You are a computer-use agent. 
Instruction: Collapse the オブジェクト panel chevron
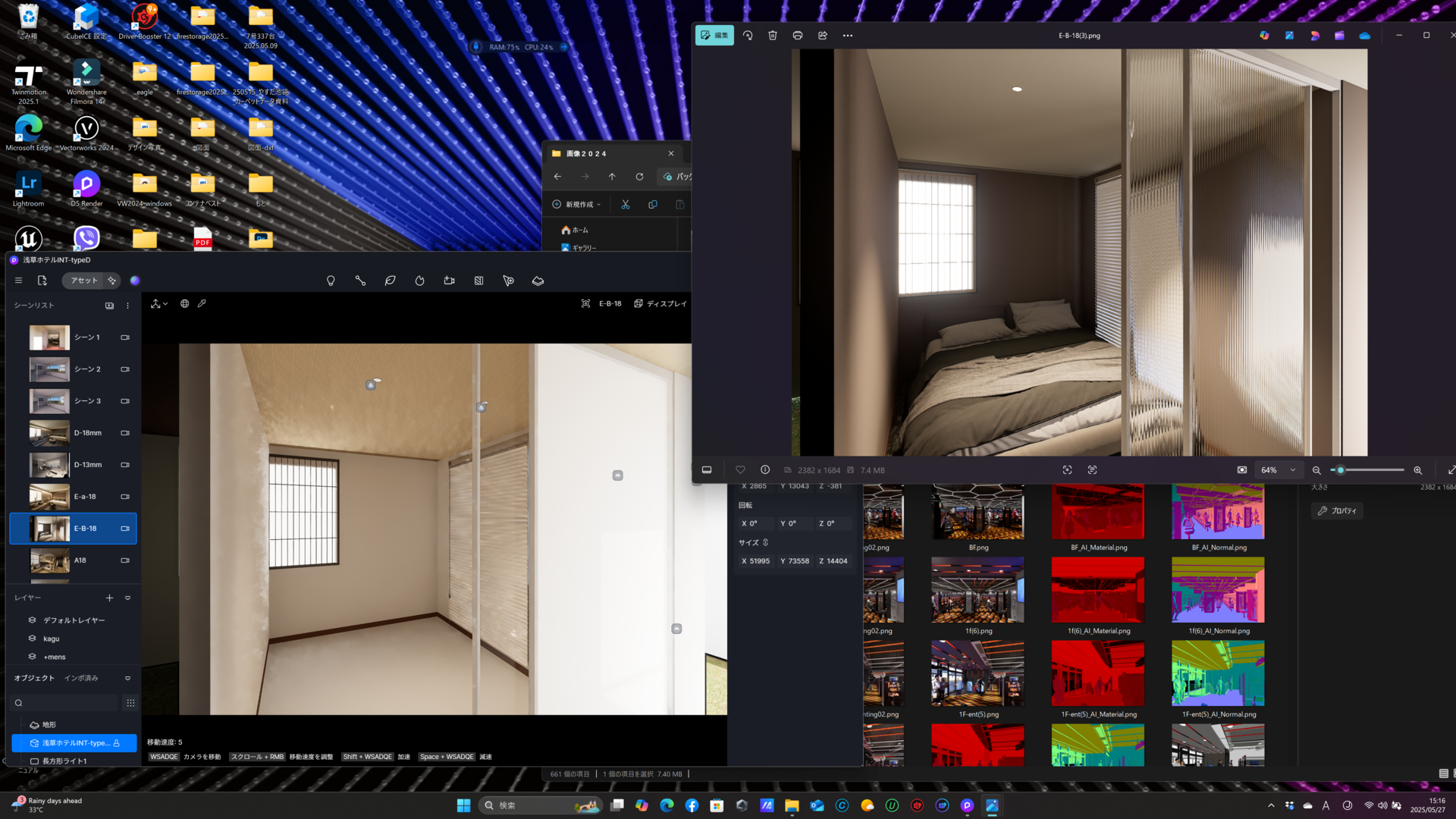(x=127, y=679)
